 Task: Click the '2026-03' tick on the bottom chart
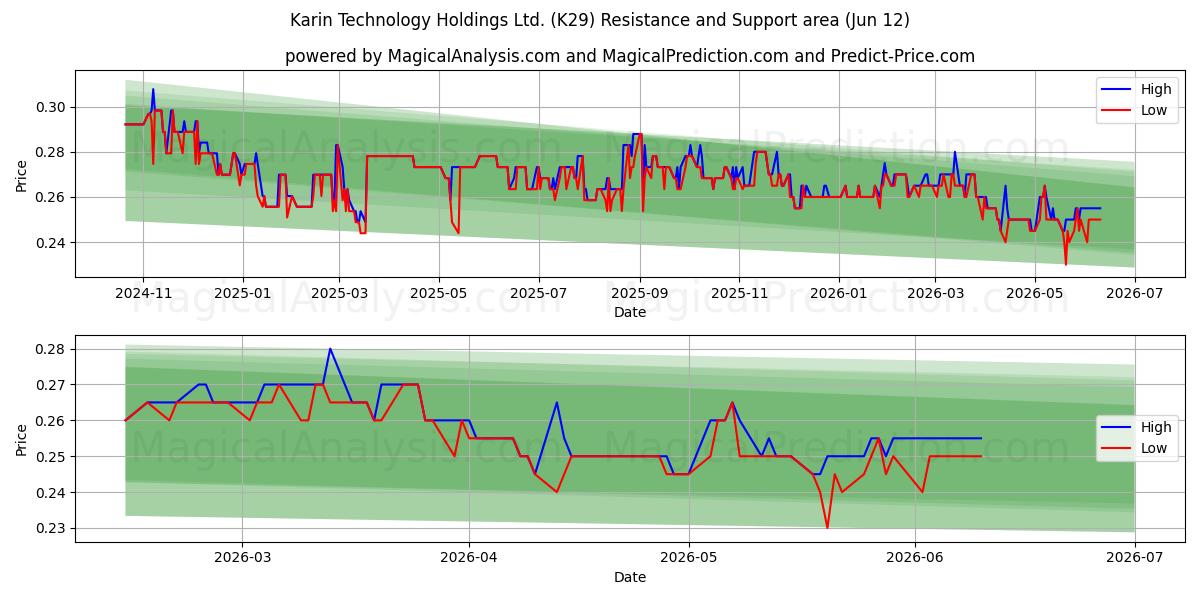243,556
